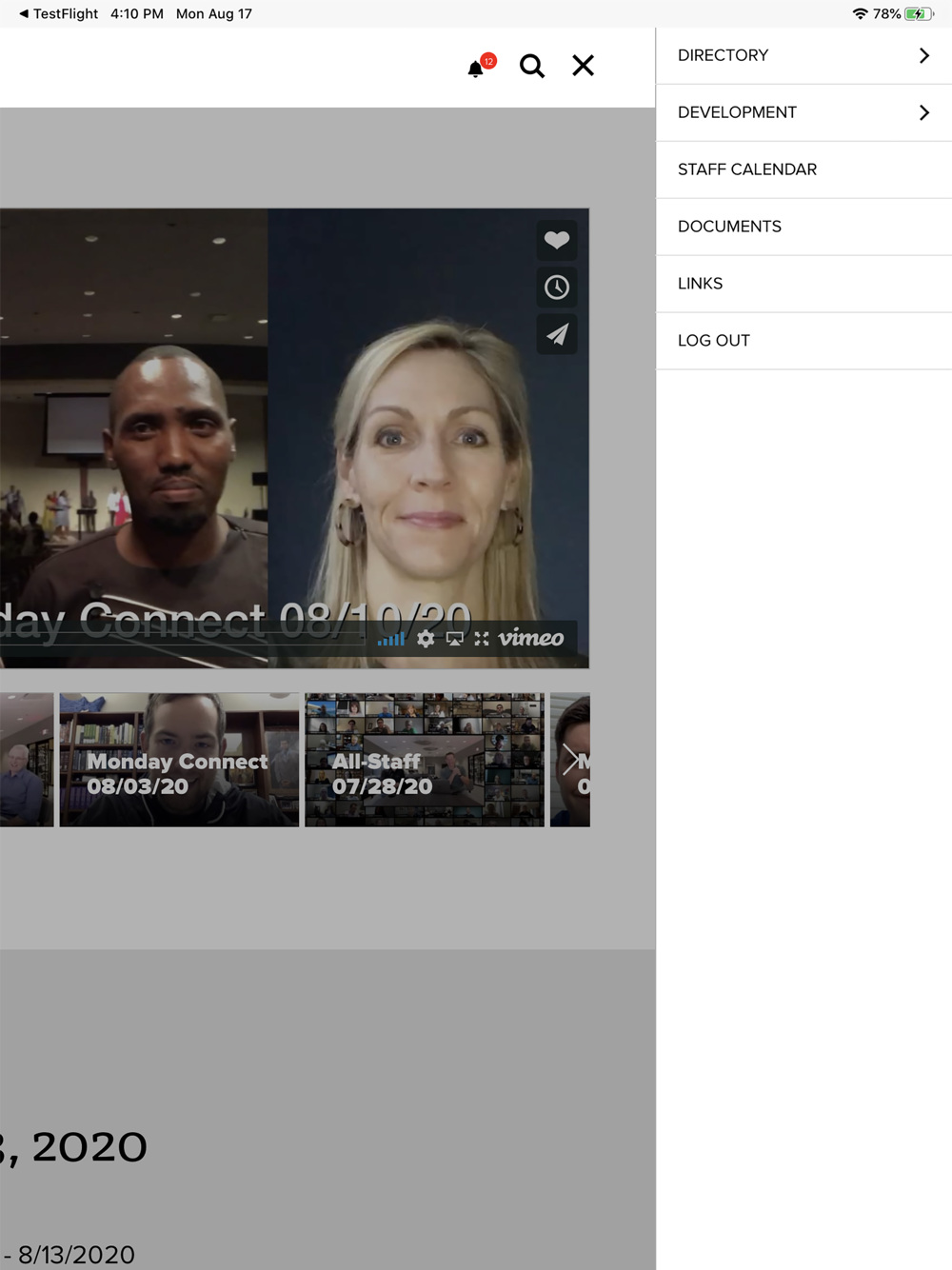
Task: Open Vimeo player settings gear
Action: [x=426, y=639]
